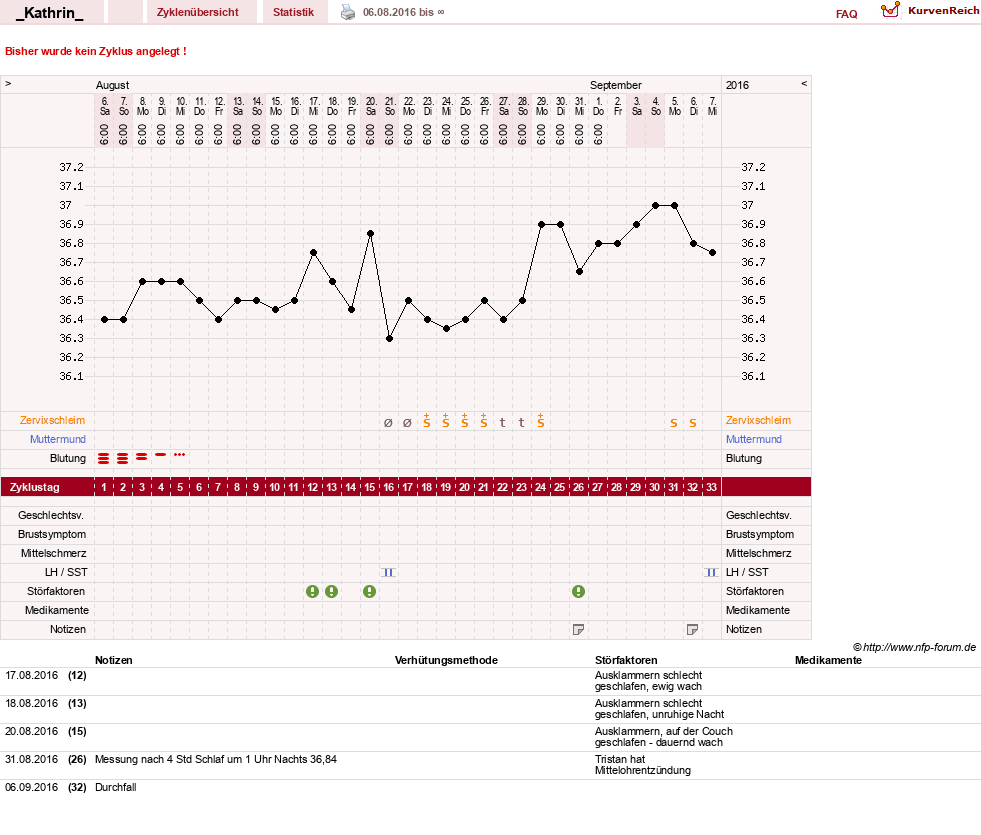Viewport: 981px width, 835px height.
Task: Click the 36.75 temperature point on day 33
Action: [712, 253]
